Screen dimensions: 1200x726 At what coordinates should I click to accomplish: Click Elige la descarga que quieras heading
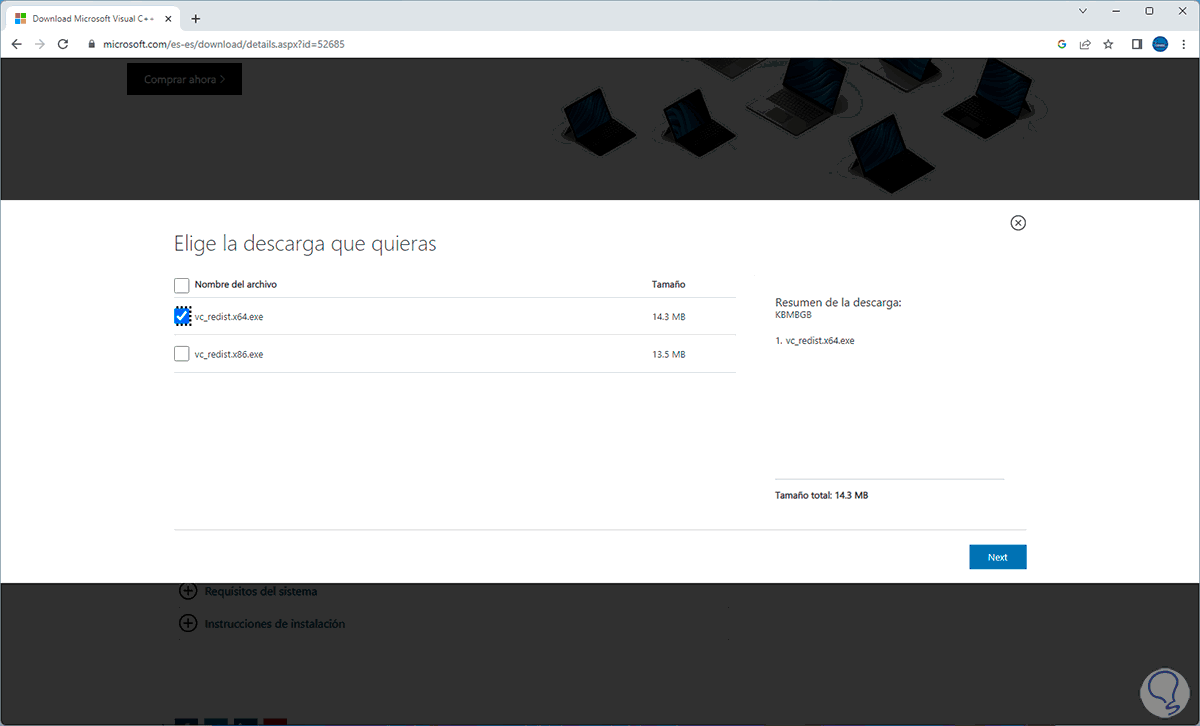tap(305, 243)
